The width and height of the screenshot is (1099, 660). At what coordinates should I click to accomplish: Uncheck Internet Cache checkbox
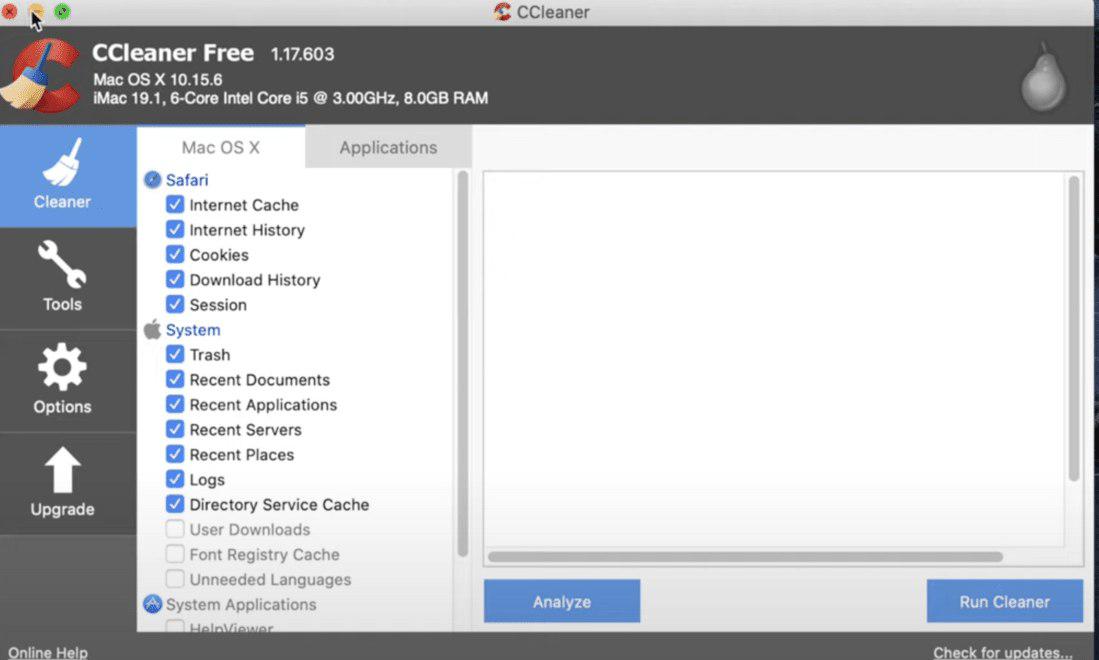pyautogui.click(x=175, y=205)
